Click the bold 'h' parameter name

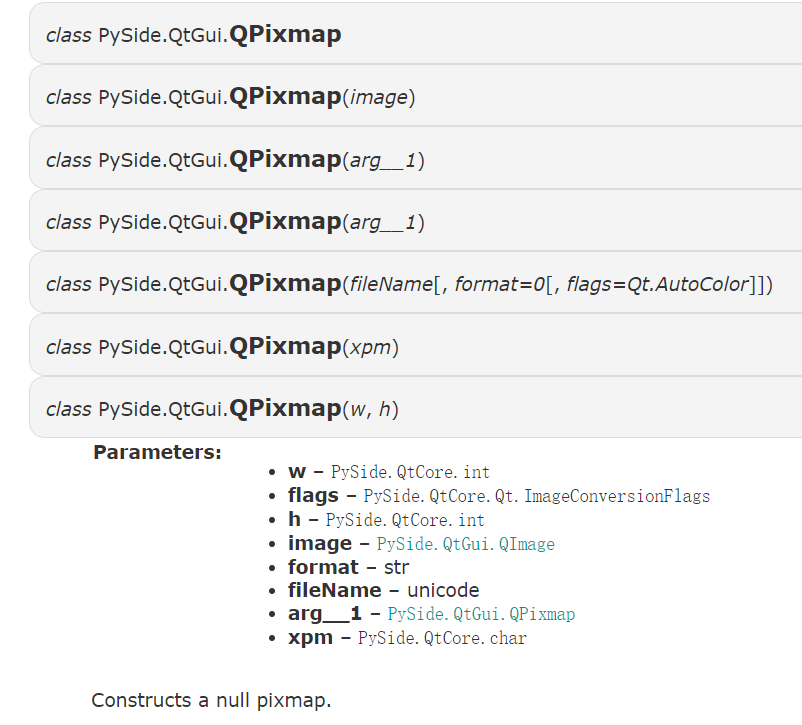click(x=294, y=520)
